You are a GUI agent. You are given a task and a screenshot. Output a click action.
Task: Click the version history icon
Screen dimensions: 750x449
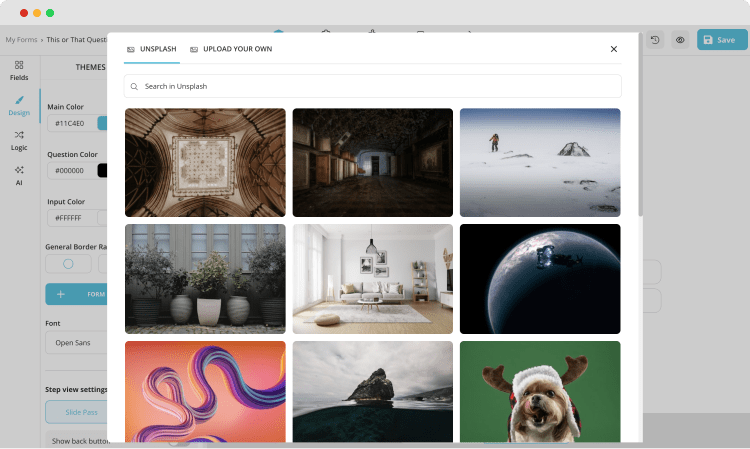(x=655, y=40)
